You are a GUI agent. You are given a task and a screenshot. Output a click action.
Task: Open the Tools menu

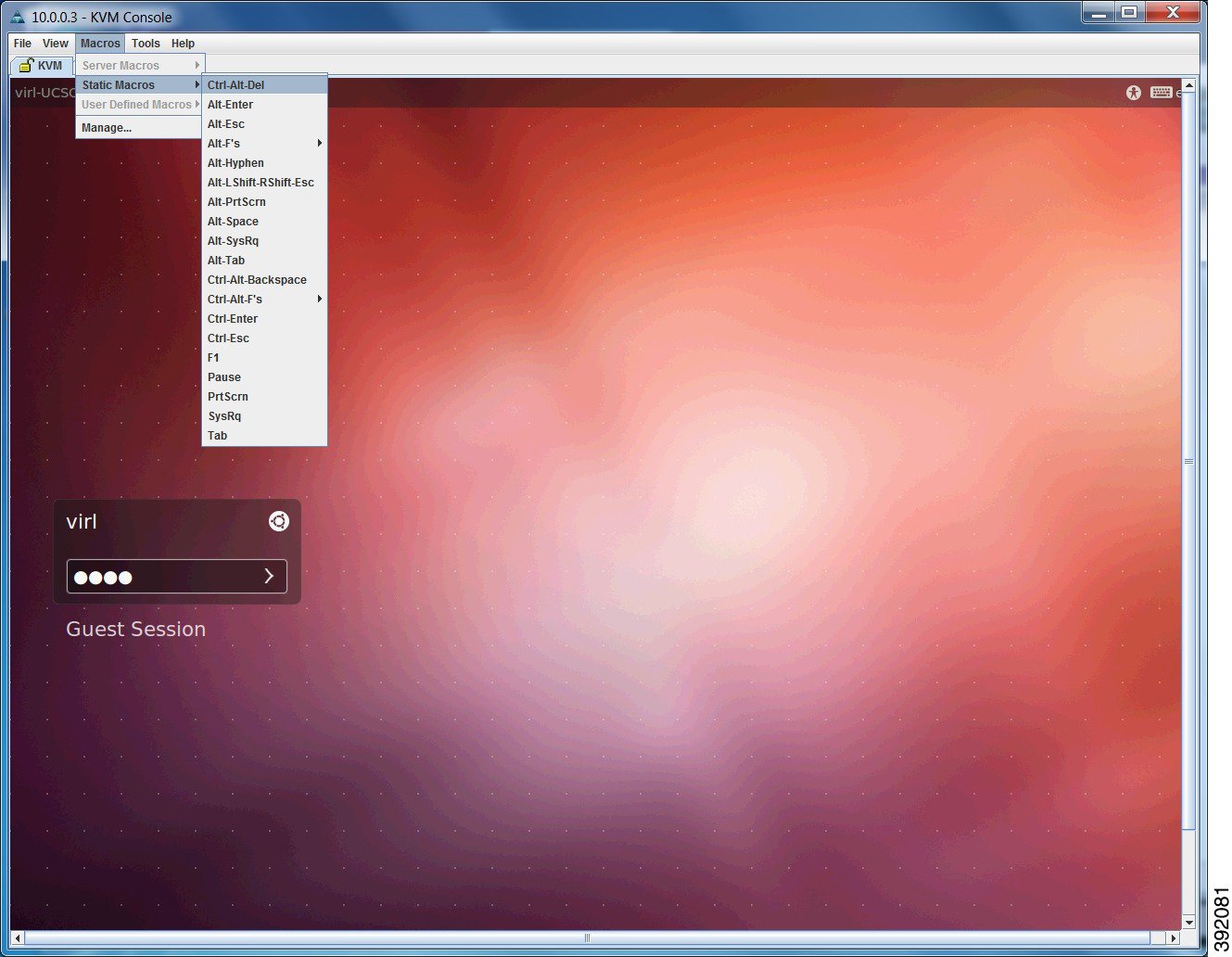[145, 43]
